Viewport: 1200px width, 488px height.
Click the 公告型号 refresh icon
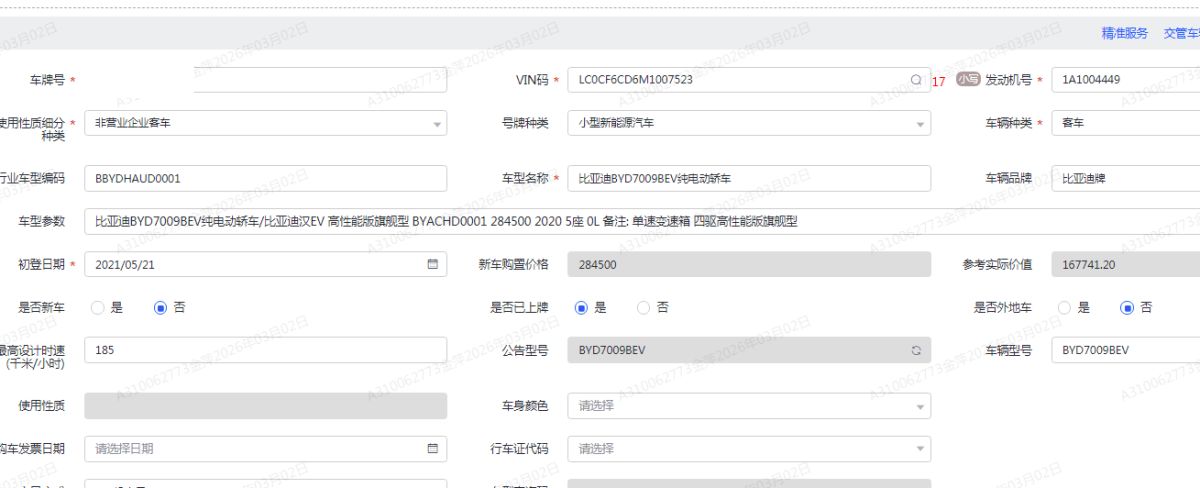pos(915,350)
